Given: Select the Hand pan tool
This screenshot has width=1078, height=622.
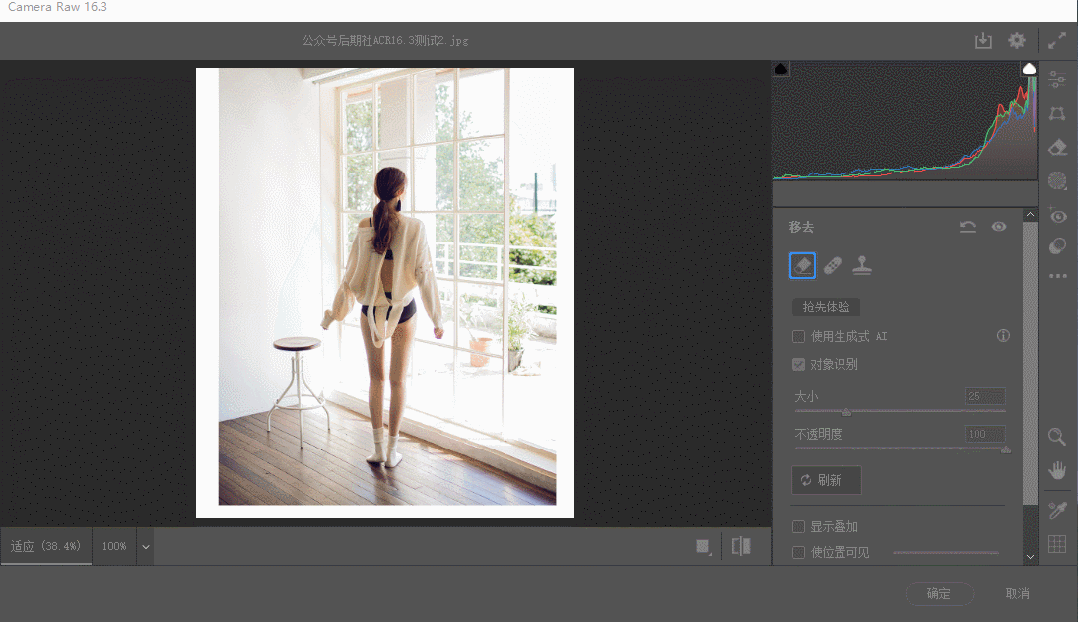Looking at the screenshot, I should (x=1057, y=470).
